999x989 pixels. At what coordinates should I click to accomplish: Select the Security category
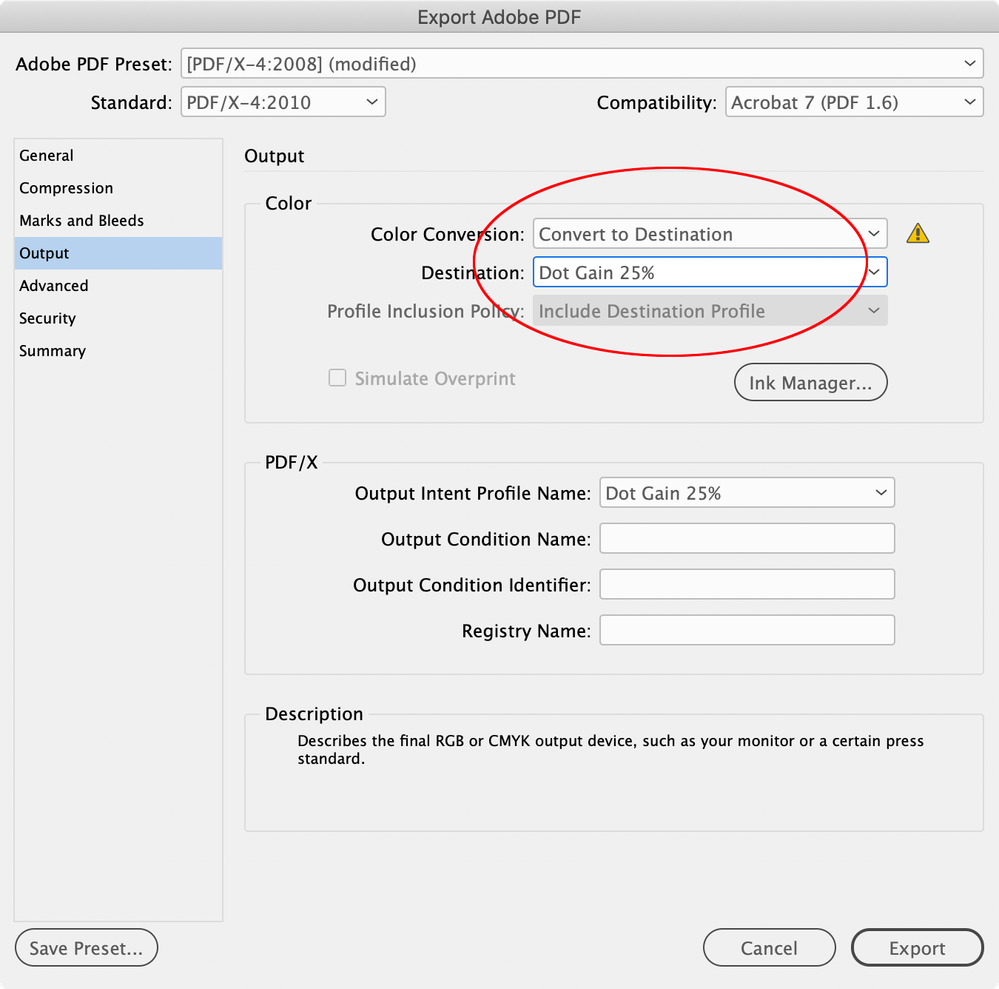[x=118, y=318]
